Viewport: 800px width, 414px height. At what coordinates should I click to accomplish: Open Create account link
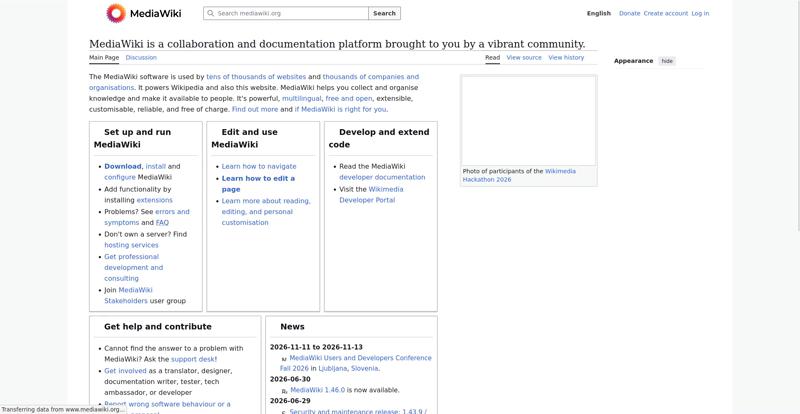[x=666, y=13]
